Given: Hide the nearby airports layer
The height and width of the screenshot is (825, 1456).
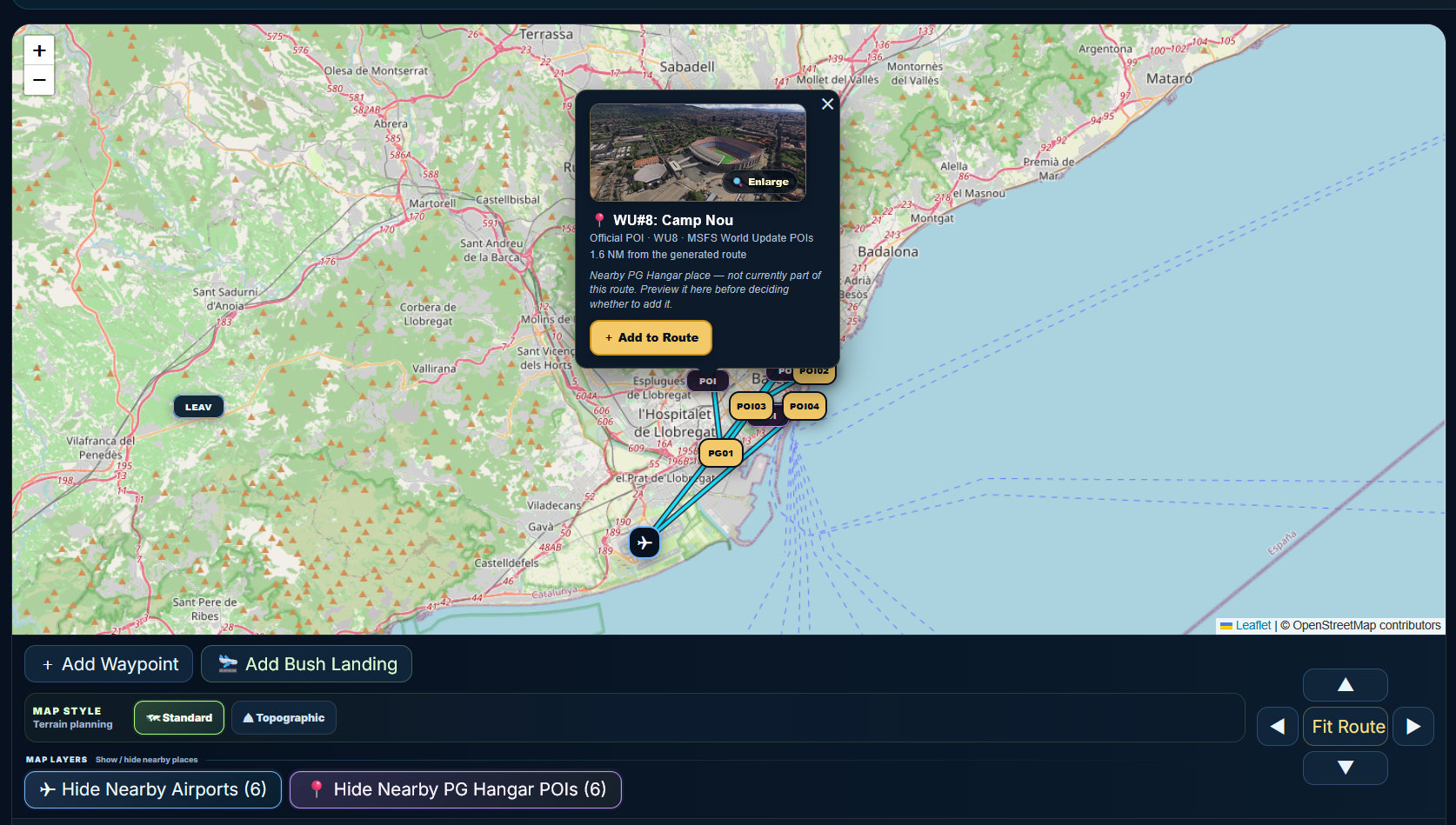Looking at the screenshot, I should [x=153, y=789].
